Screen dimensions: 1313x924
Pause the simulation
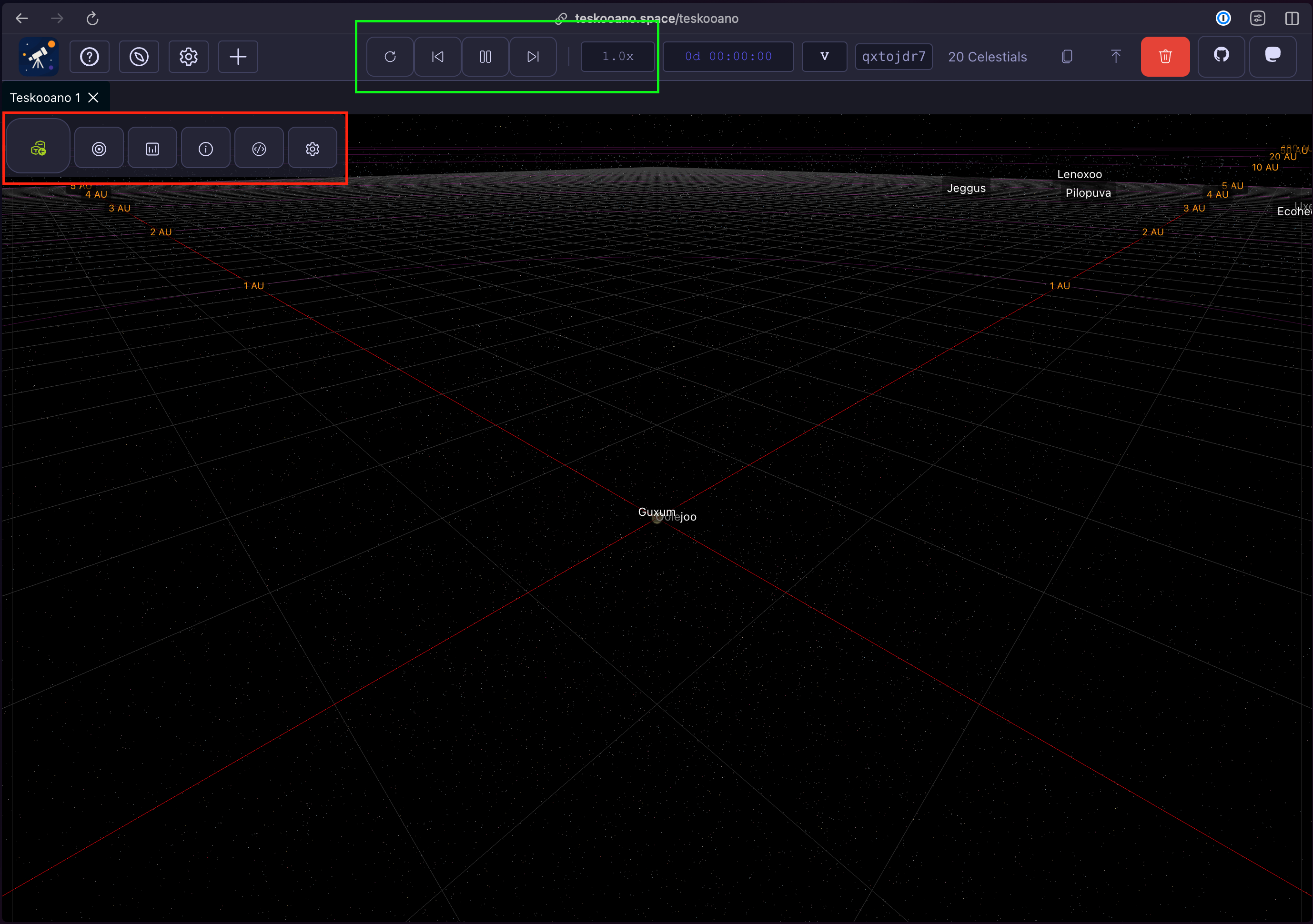(x=485, y=57)
